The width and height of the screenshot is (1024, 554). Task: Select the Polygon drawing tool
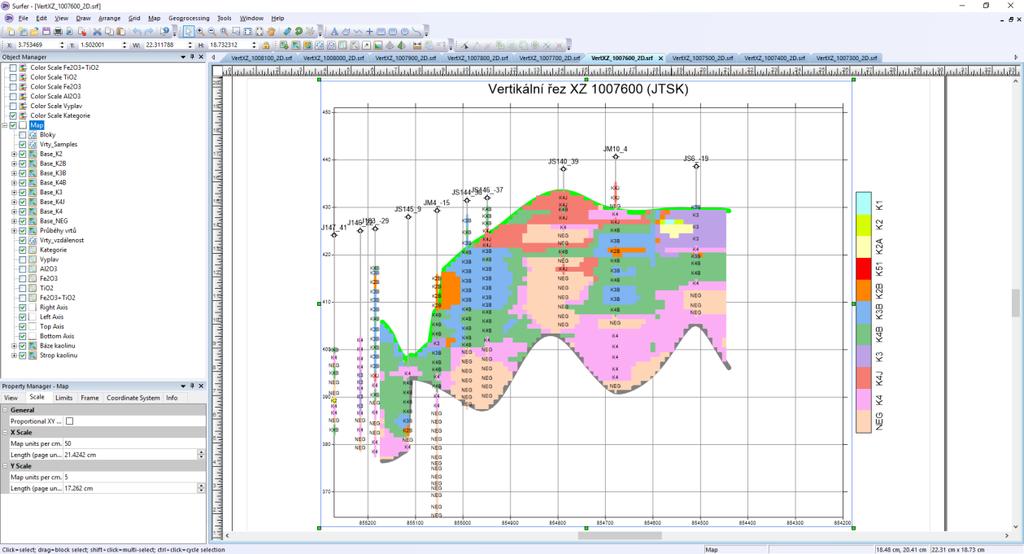tap(345, 31)
